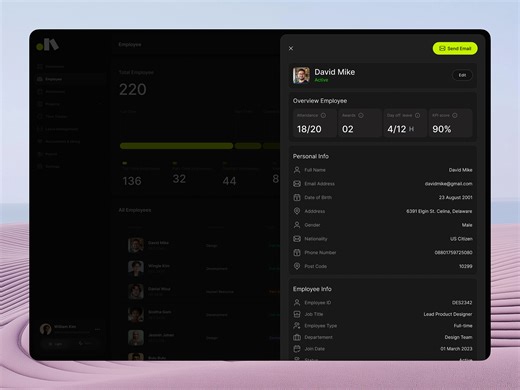Switch to Light mode in the sidebar
The width and height of the screenshot is (520, 390).
pos(56,343)
